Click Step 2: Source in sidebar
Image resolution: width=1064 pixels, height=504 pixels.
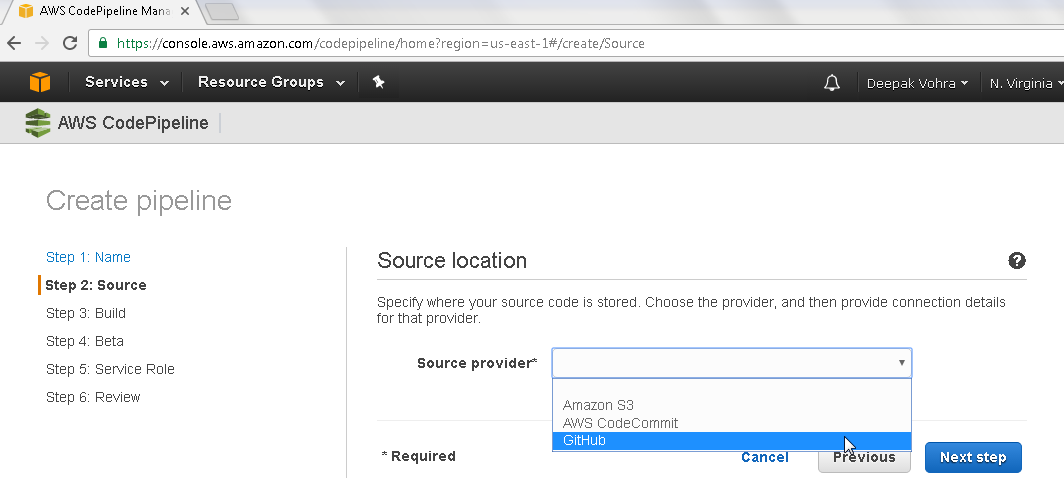tap(96, 285)
